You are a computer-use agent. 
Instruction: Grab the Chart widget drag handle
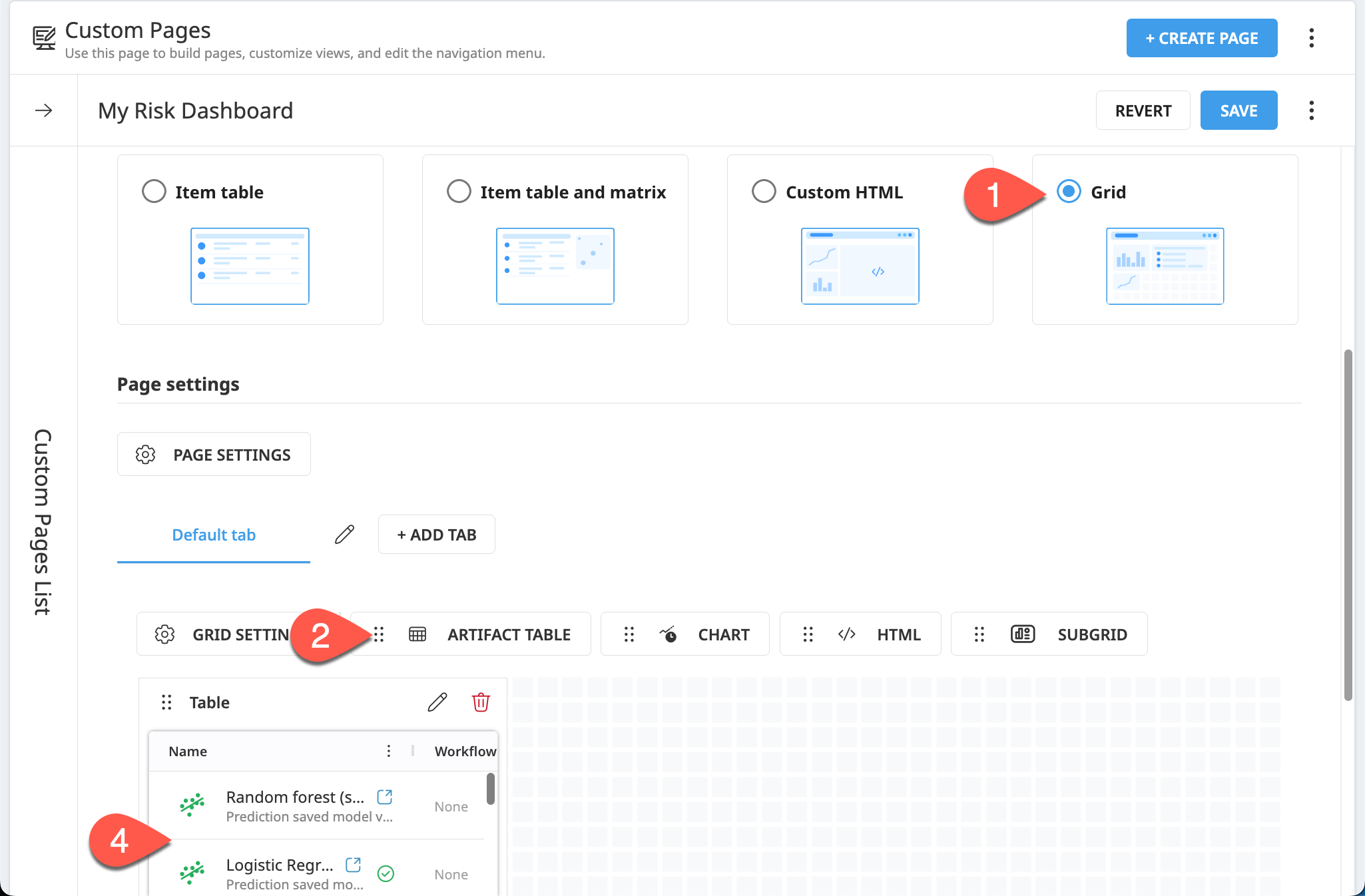pyautogui.click(x=629, y=634)
